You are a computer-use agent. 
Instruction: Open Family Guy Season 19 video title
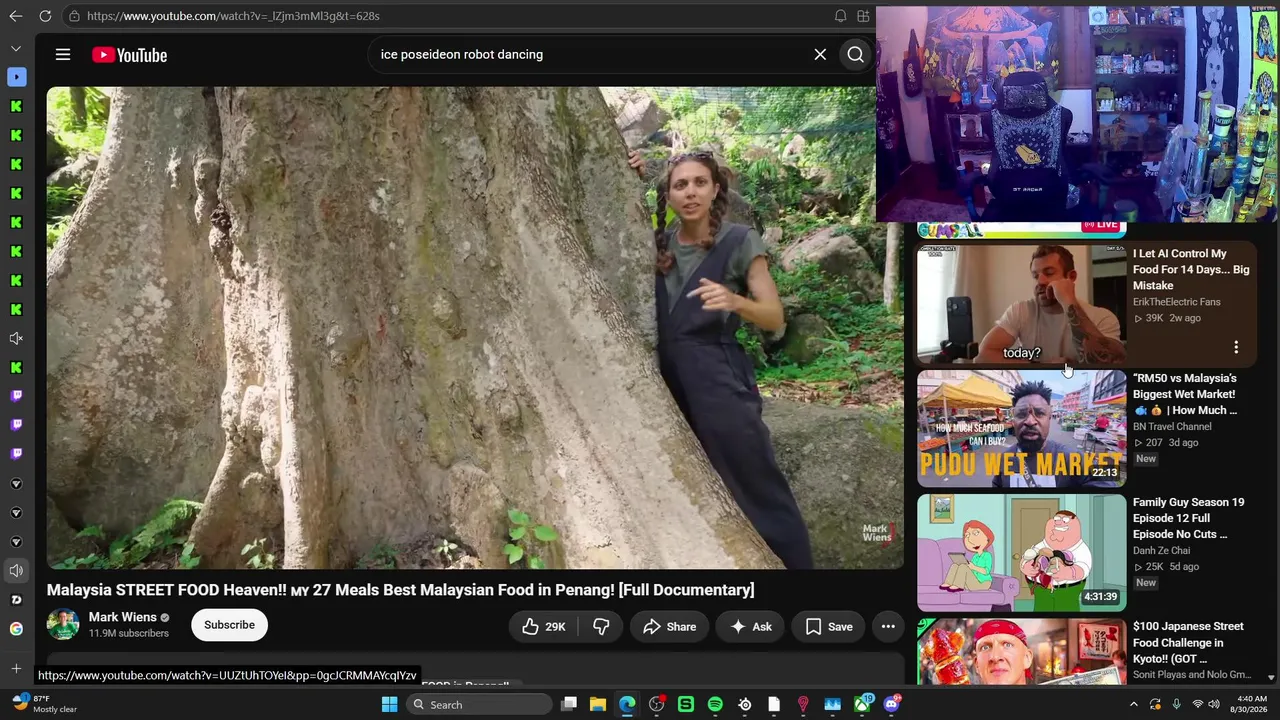tap(1189, 518)
